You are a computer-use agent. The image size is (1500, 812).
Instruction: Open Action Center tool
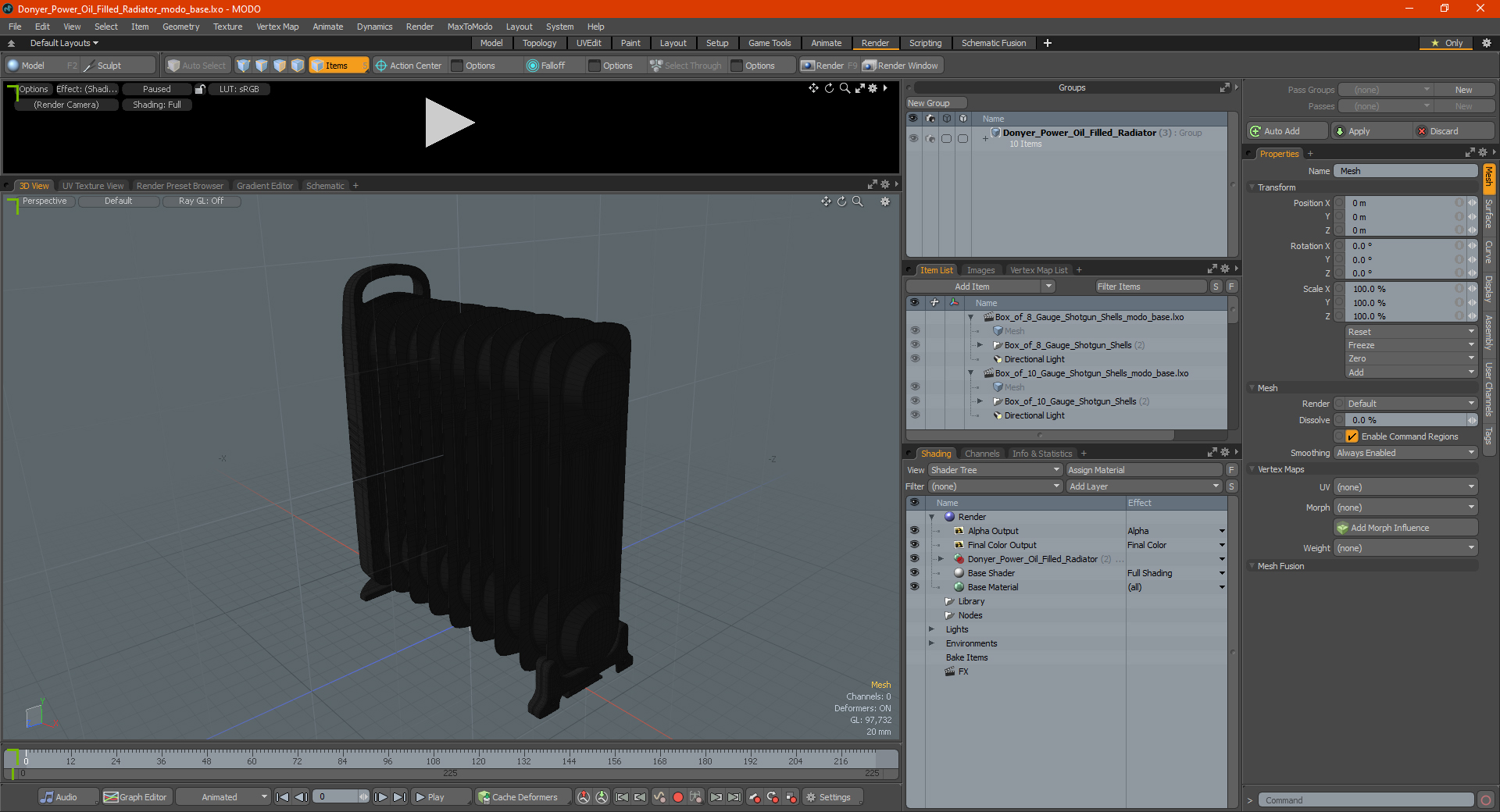point(409,66)
